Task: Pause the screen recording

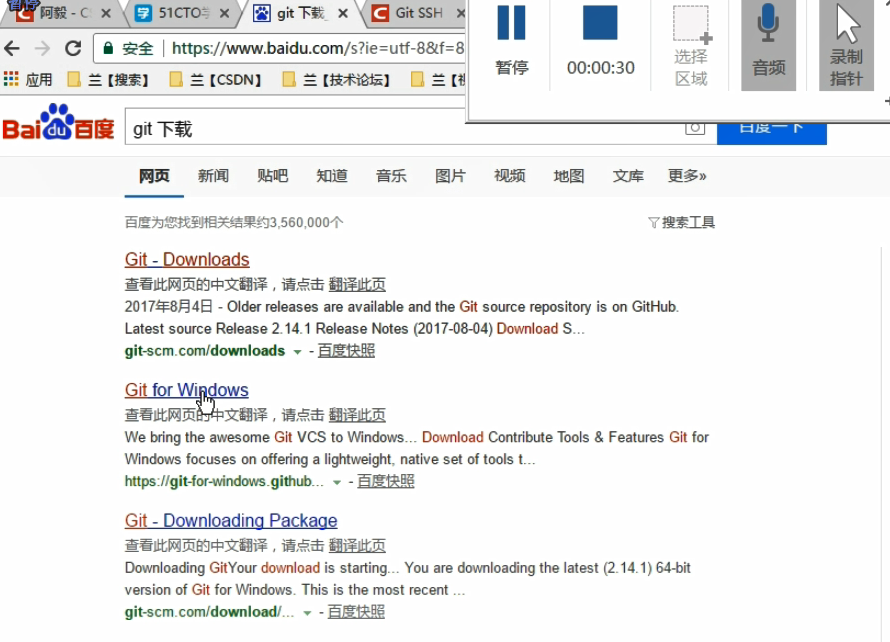Action: point(511,41)
